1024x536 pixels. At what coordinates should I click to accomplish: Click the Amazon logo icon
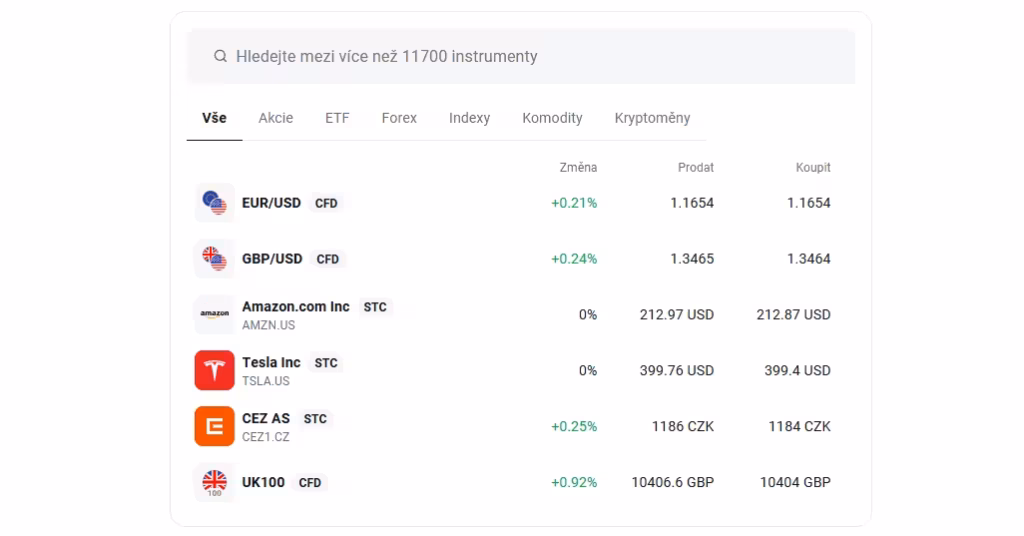[214, 315]
